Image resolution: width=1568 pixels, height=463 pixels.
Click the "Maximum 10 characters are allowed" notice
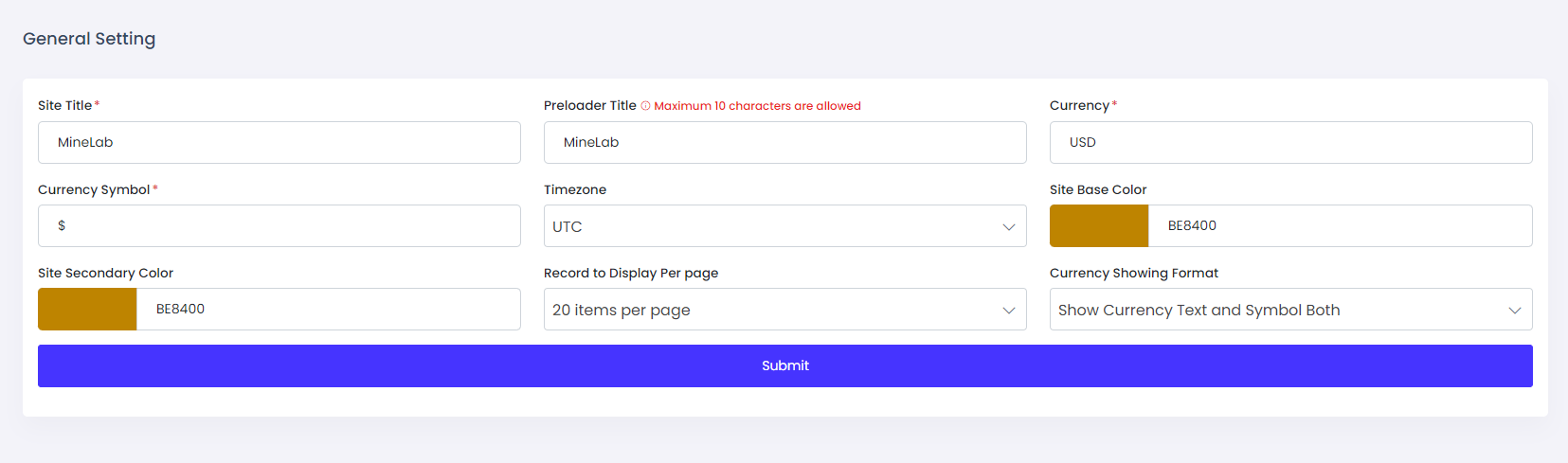(x=757, y=106)
